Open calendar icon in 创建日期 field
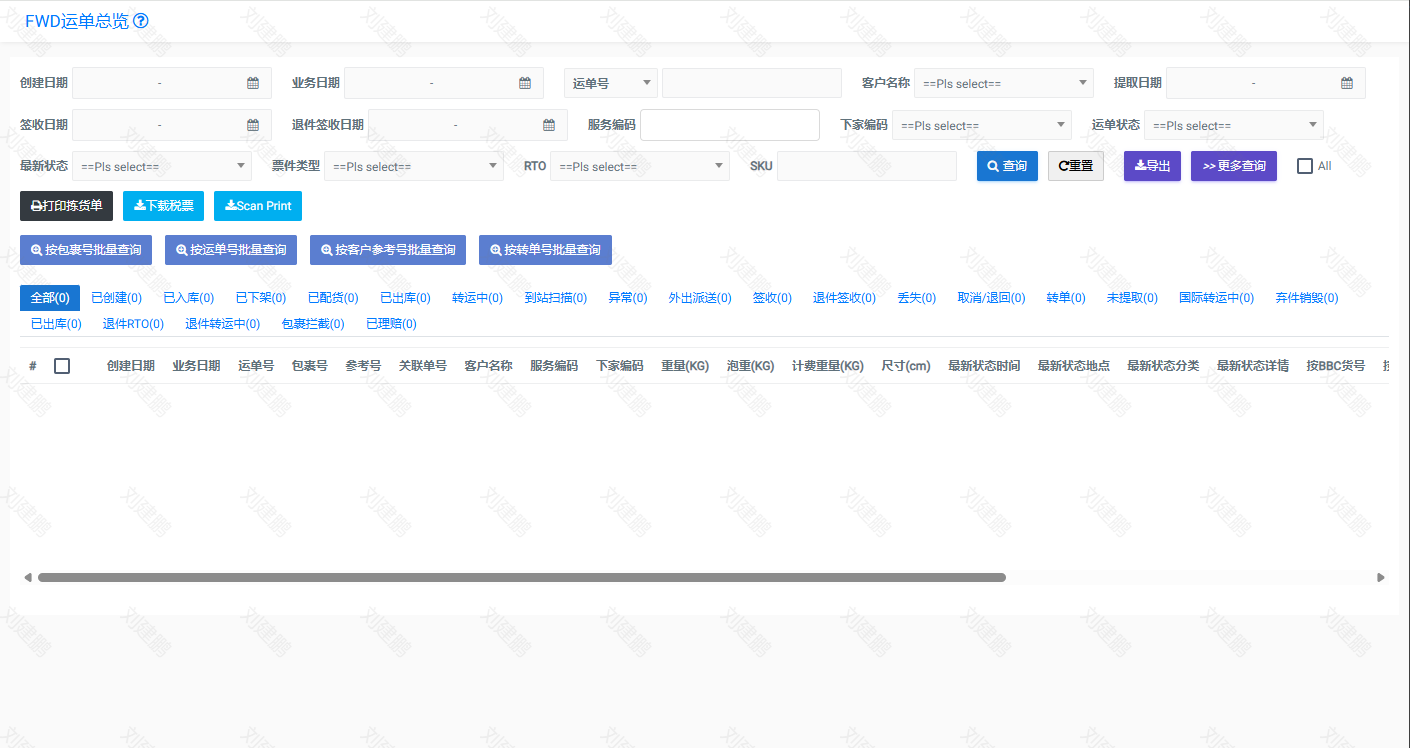The image size is (1410, 748). click(253, 83)
